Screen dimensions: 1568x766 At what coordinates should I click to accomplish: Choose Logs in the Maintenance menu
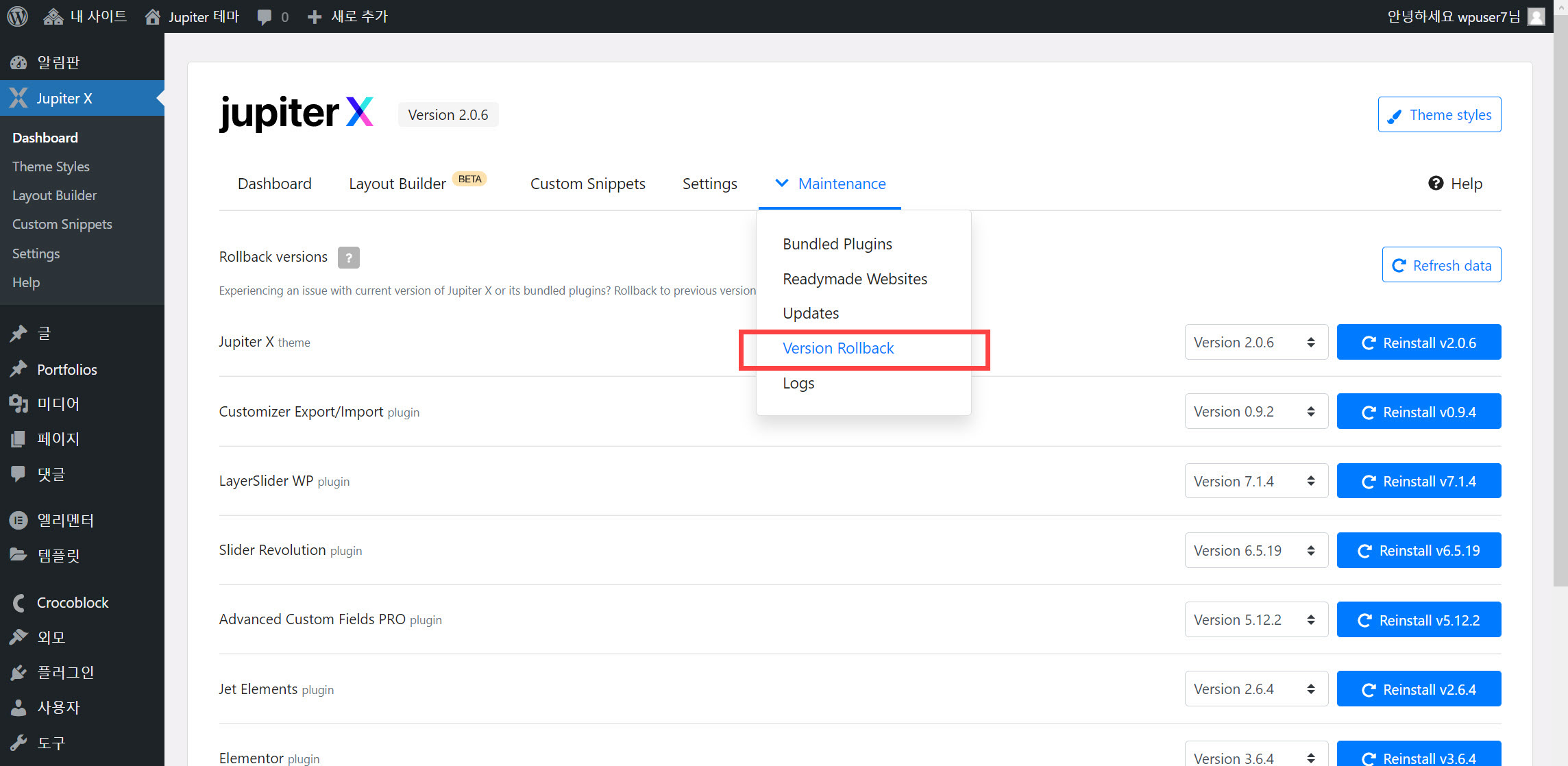pyautogui.click(x=798, y=383)
